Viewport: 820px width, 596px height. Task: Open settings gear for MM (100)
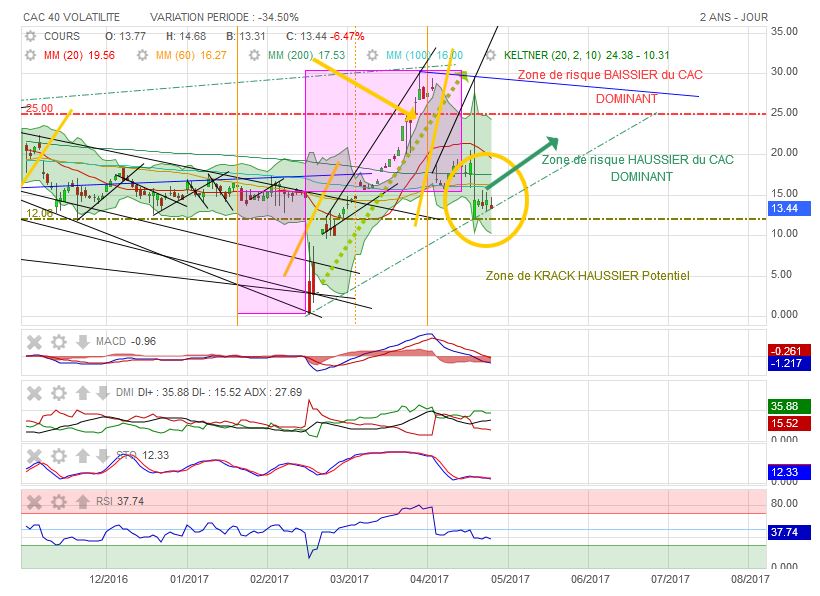(x=372, y=55)
